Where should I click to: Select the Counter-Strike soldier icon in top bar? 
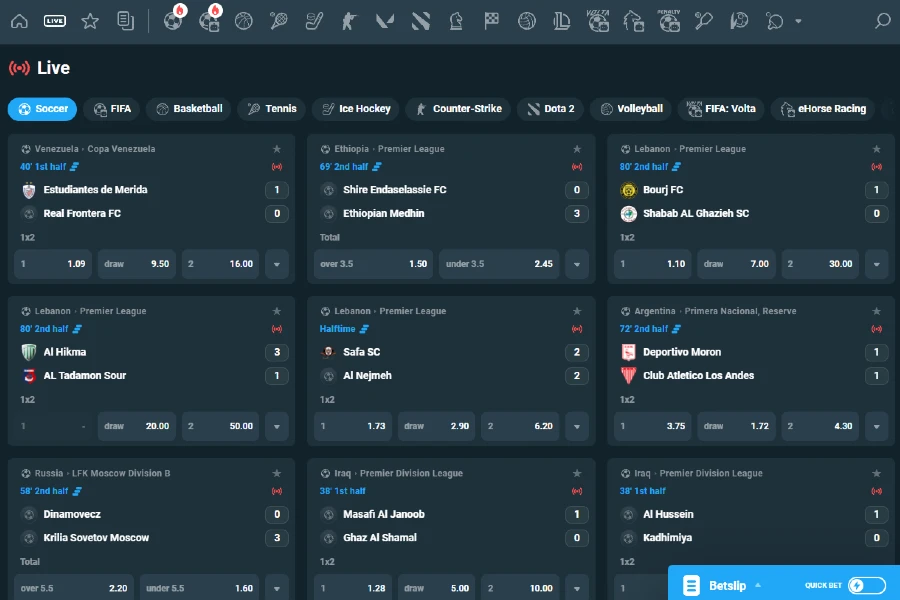(x=348, y=20)
